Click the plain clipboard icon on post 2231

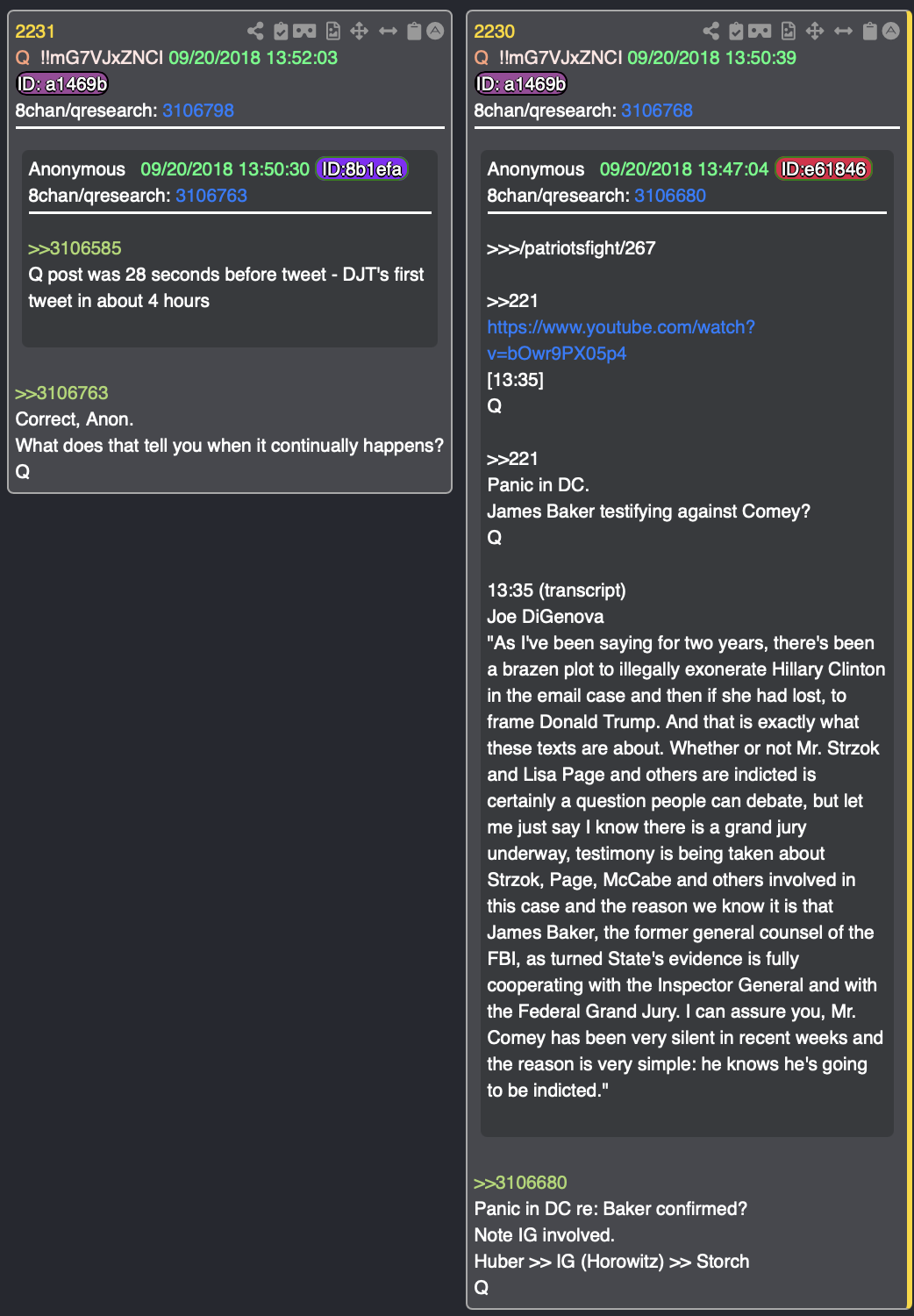coord(414,32)
